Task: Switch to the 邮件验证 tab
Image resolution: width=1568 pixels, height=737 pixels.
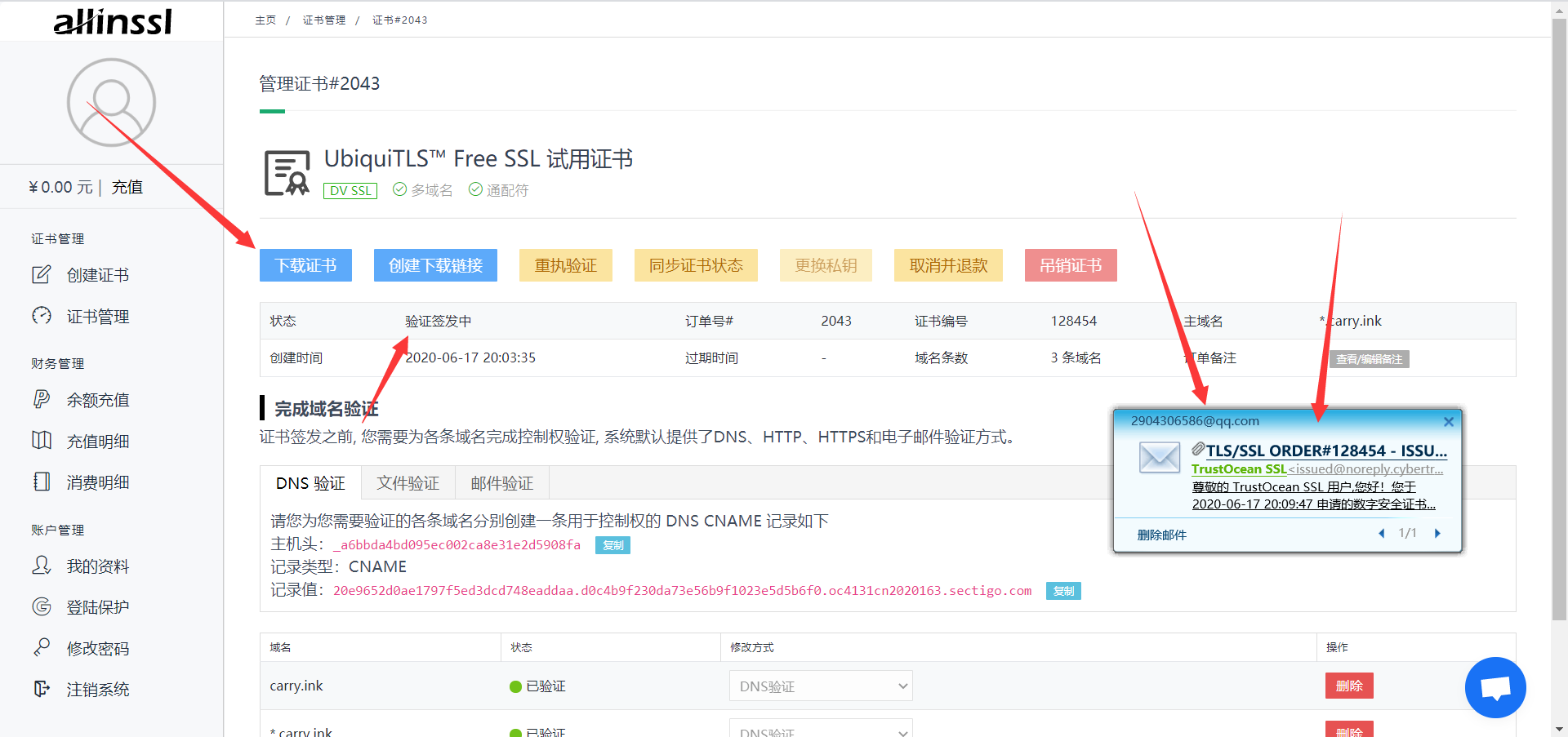Action: [502, 483]
